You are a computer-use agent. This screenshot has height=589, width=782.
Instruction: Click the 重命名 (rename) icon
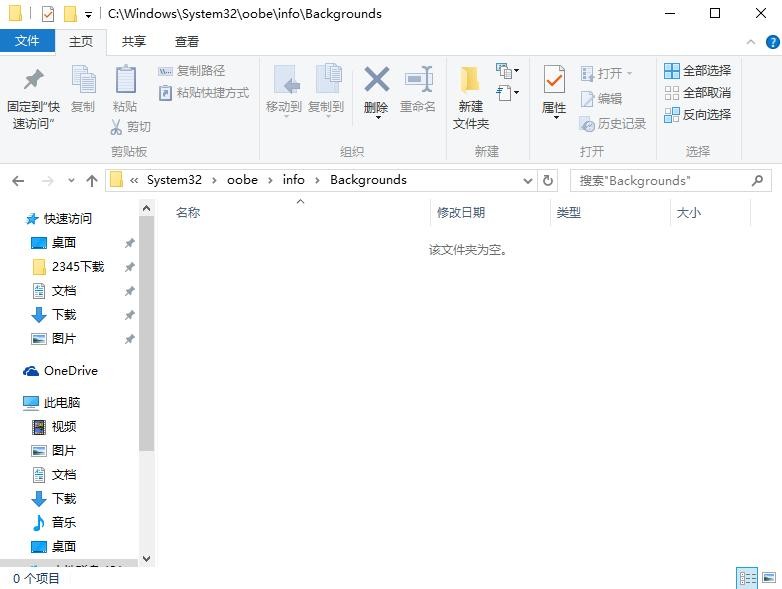click(418, 79)
